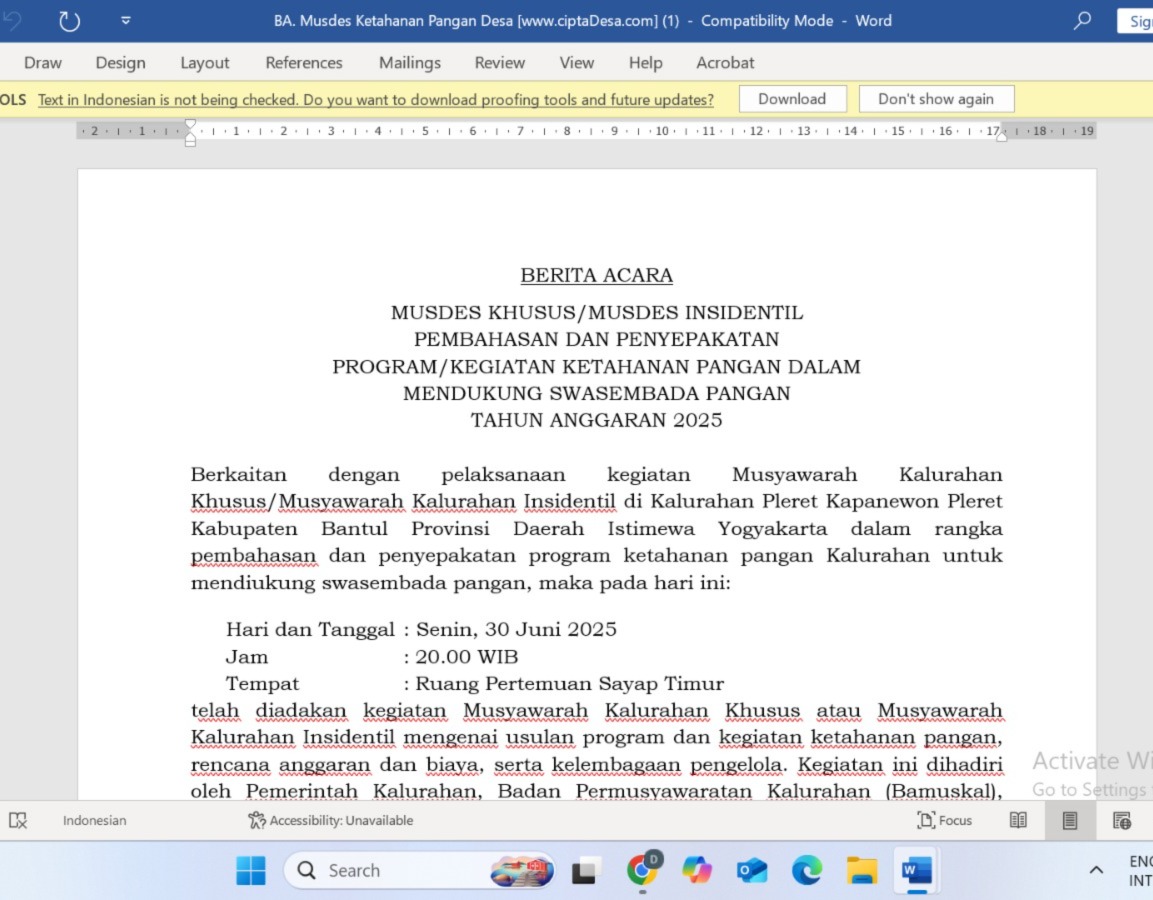Viewport: 1153px width, 900px height.
Task: Open File Explorer from the taskbar
Action: 862,871
